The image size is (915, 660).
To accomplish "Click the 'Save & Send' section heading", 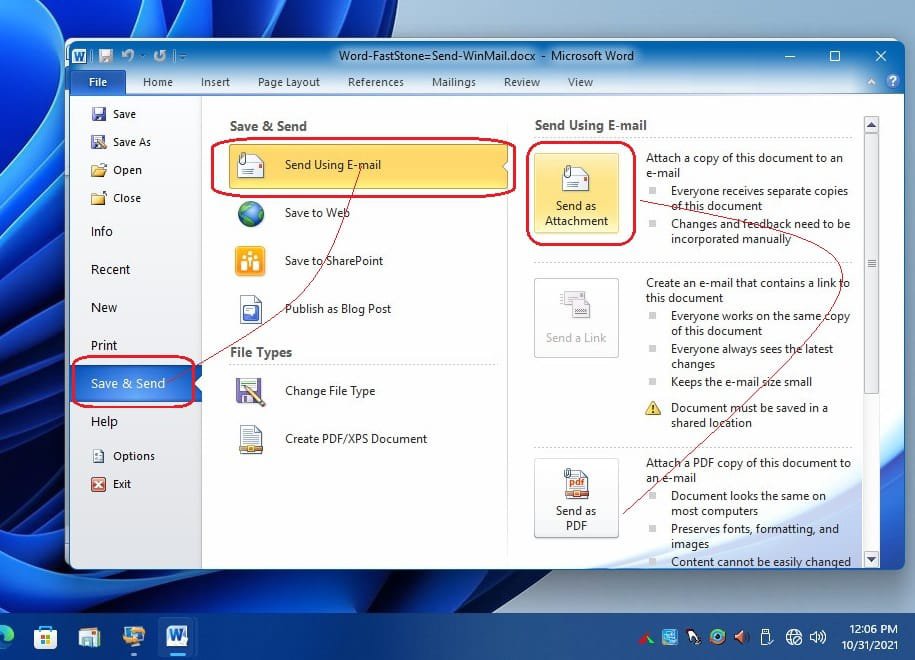I will (x=268, y=126).
